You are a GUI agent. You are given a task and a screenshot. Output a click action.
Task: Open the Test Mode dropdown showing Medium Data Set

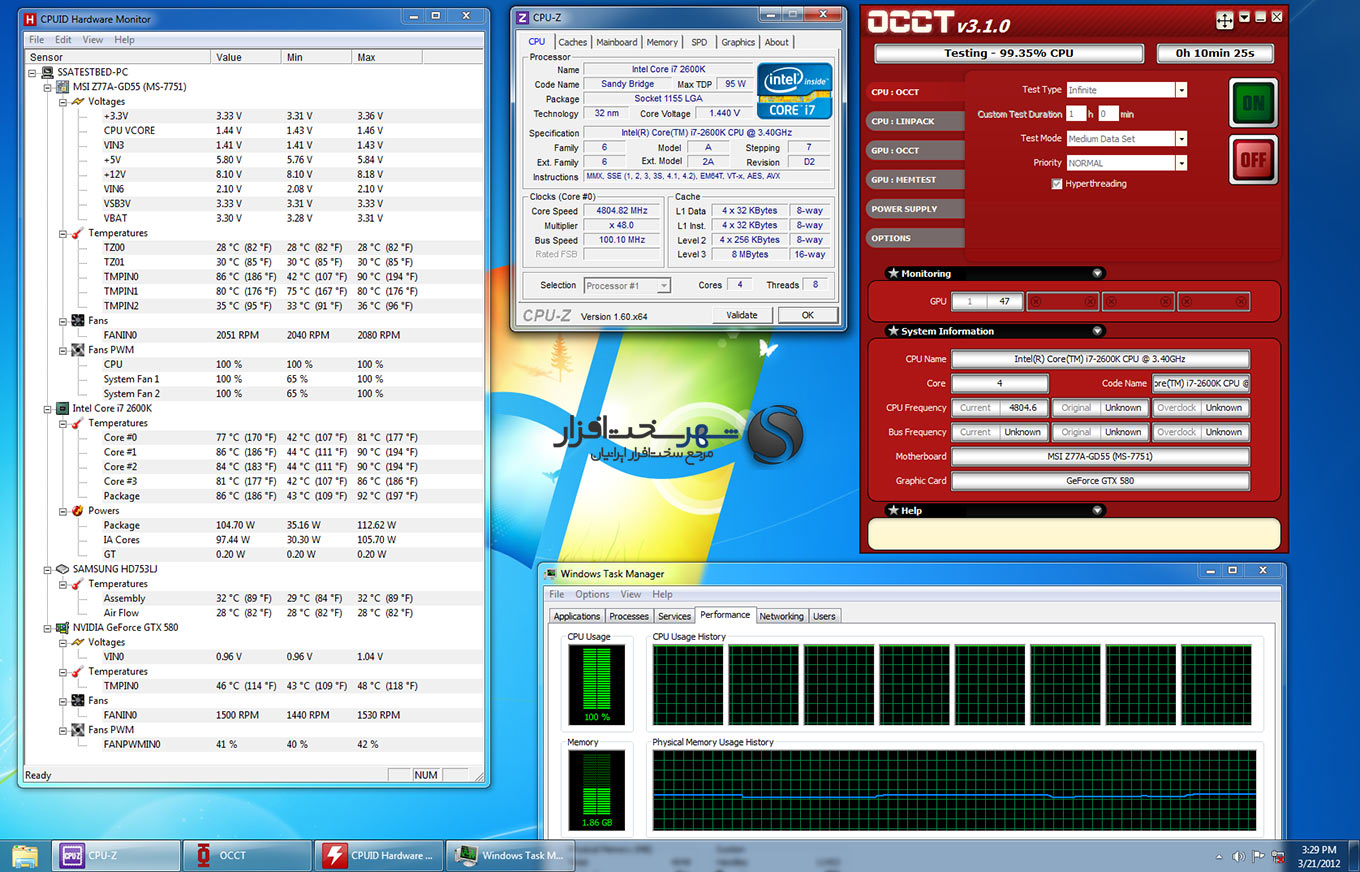pyautogui.click(x=1181, y=139)
